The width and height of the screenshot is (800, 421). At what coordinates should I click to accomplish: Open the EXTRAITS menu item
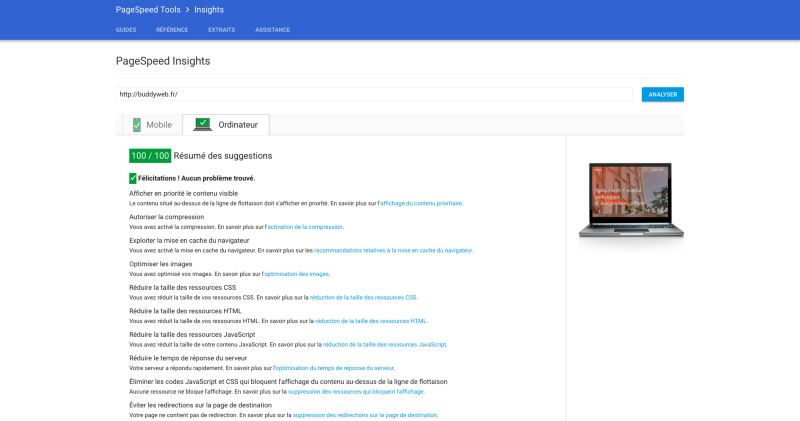coord(221,30)
